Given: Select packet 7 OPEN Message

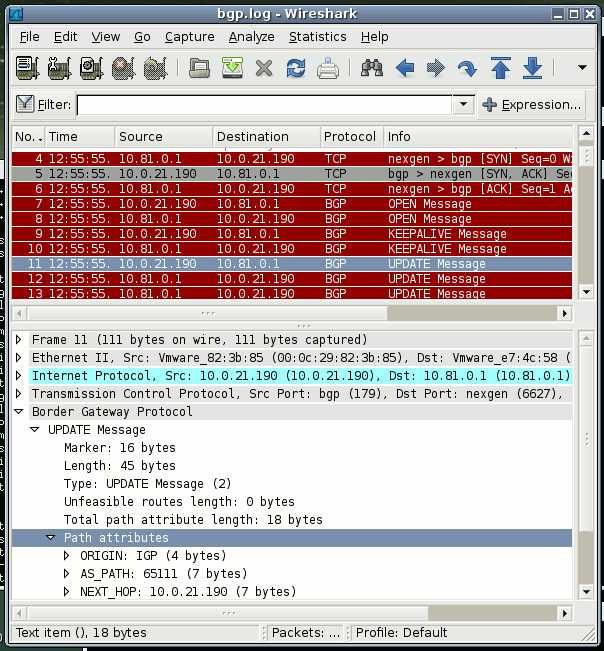Looking at the screenshot, I should (x=292, y=203).
